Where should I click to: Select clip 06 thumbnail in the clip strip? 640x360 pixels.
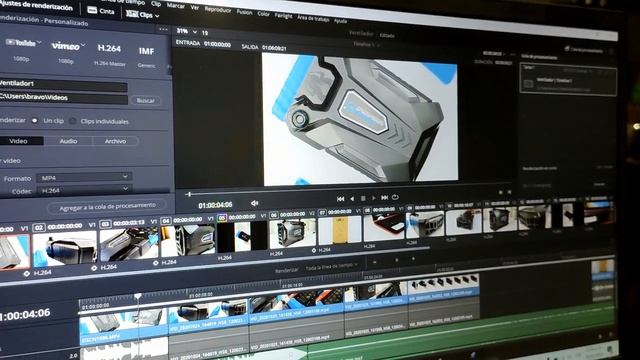click(292, 233)
